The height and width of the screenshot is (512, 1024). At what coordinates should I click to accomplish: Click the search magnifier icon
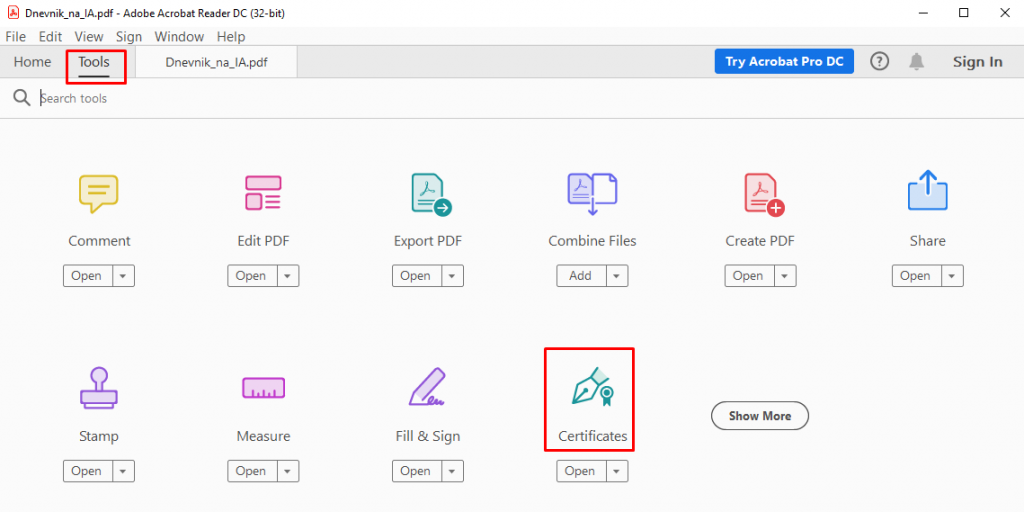(x=22, y=99)
